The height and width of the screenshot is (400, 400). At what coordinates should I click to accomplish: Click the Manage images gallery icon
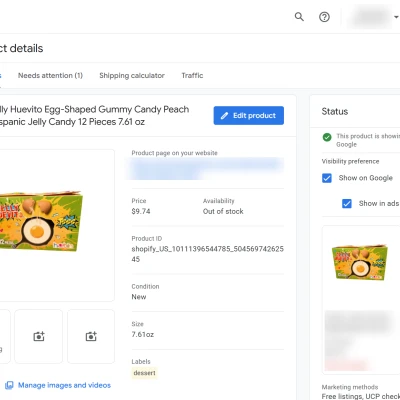[9, 385]
